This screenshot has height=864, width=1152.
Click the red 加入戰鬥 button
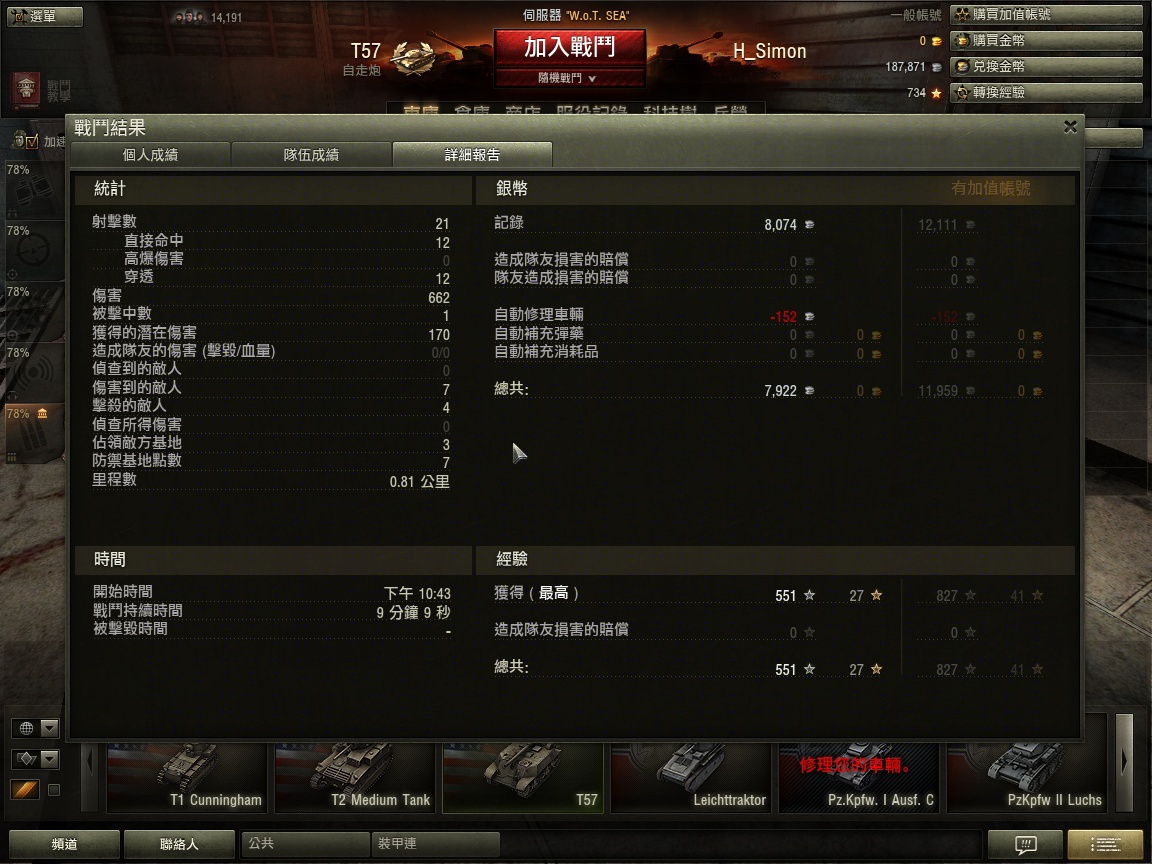569,48
